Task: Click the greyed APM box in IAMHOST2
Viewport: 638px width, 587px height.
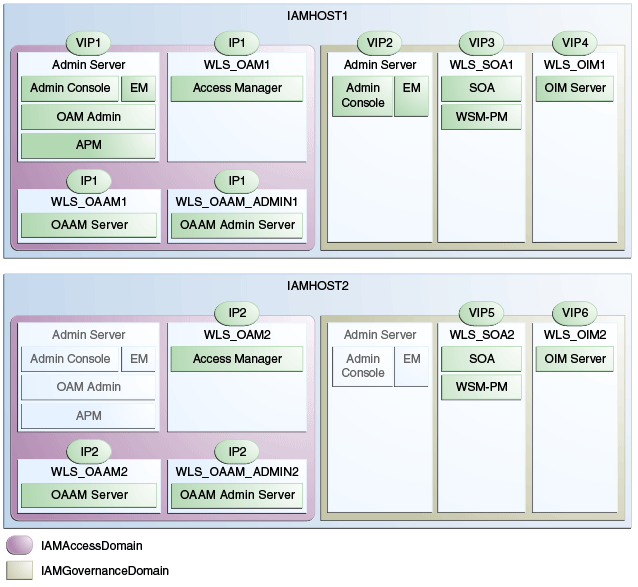Action: pyautogui.click(x=88, y=416)
